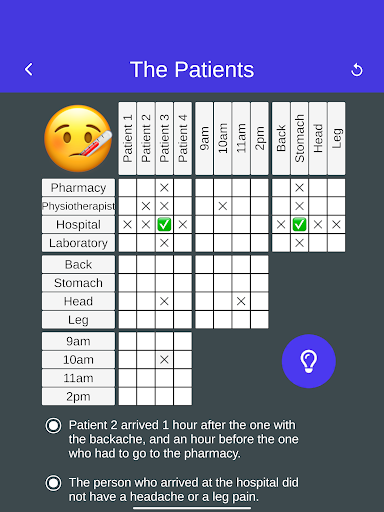The height and width of the screenshot is (512, 384).
Task: Toggle the green check for Hospital Stomach
Action: point(299,225)
